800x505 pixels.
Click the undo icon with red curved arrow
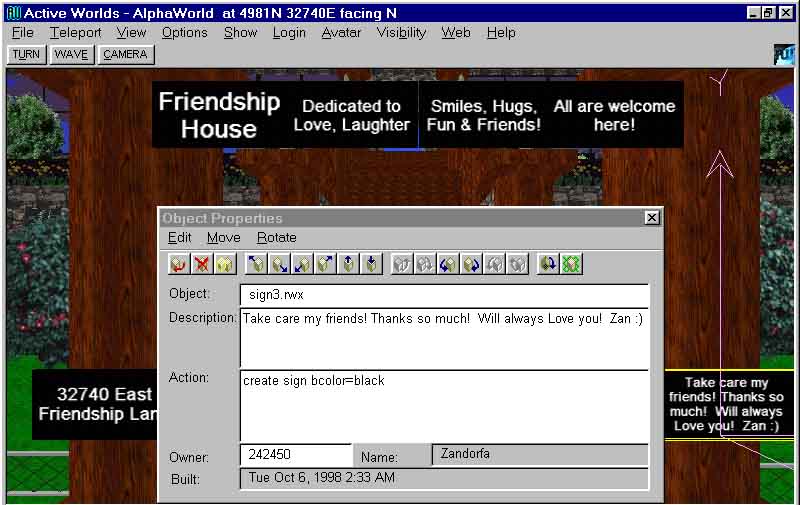click(179, 264)
